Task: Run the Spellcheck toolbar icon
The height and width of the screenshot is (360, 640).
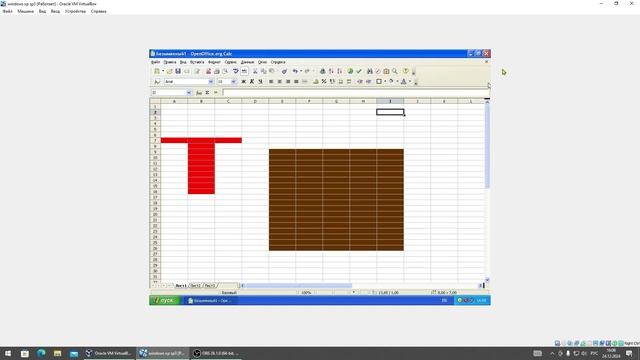Action: [236, 71]
